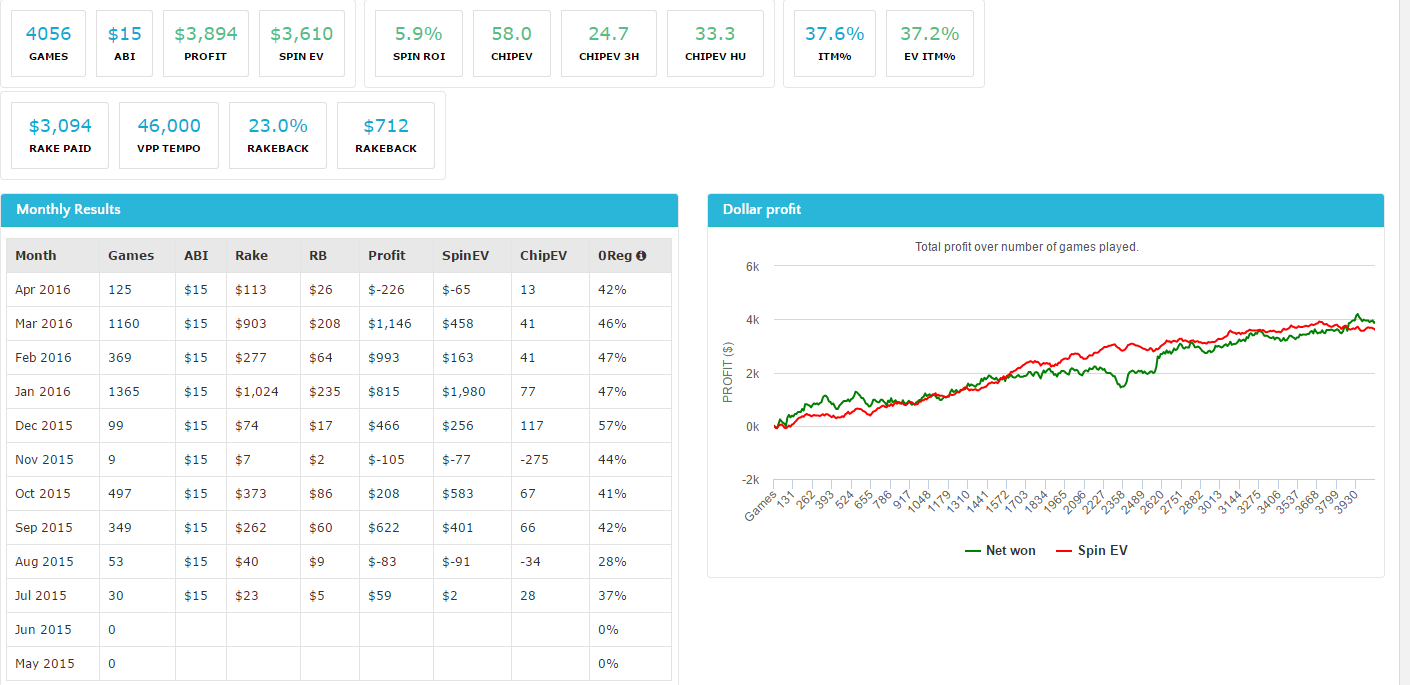The height and width of the screenshot is (685, 1410).
Task: Click the $1,980 SpinEV value
Action: point(464,392)
